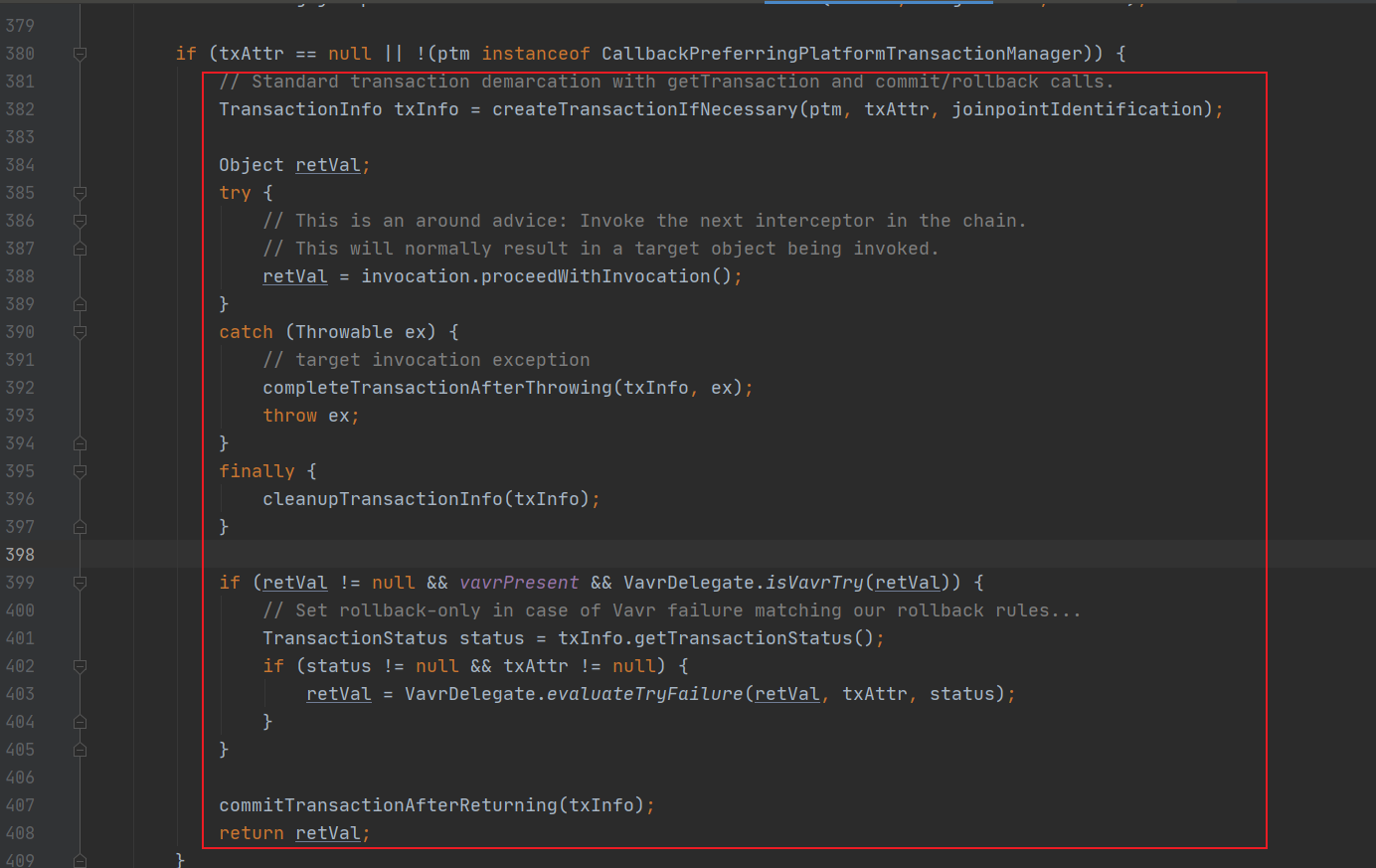Viewport: 1376px width, 868px height.
Task: Click the commitTransactionAfterReturning call
Action: [389, 805]
